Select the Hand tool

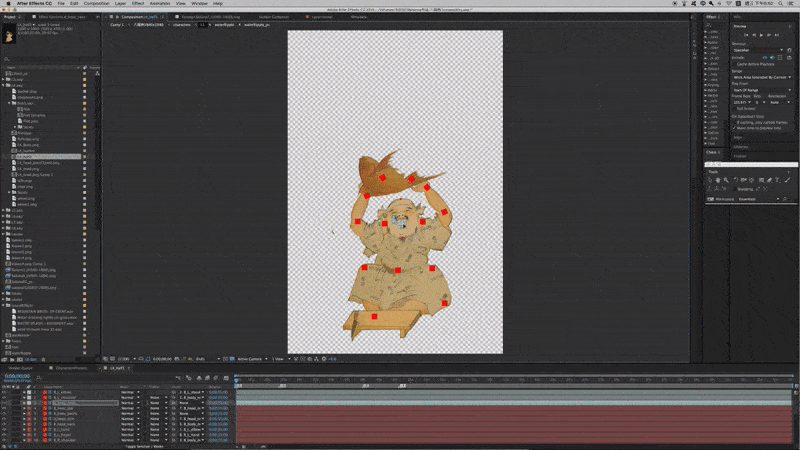718,180
